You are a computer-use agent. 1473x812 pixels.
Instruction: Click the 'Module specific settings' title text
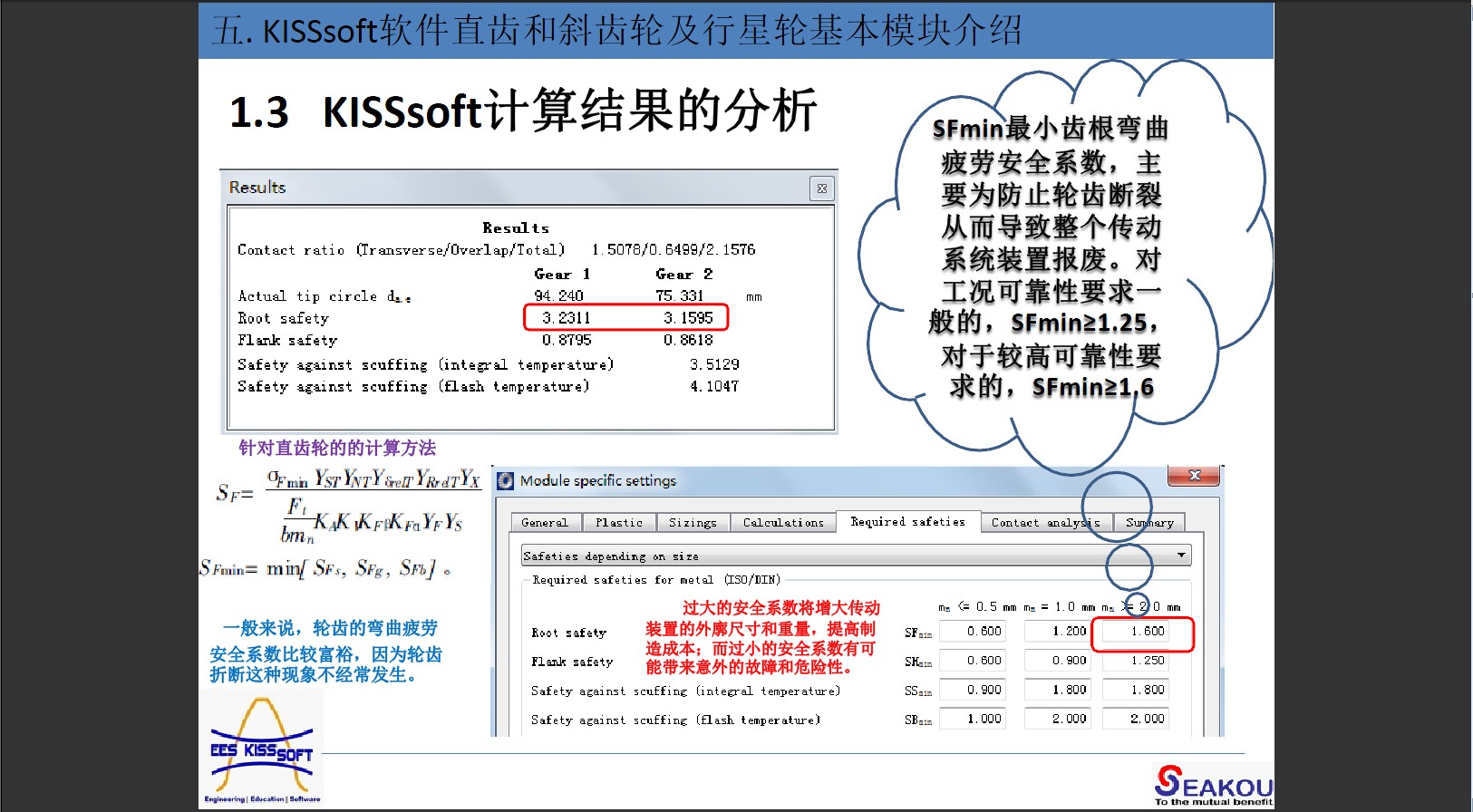coord(598,480)
